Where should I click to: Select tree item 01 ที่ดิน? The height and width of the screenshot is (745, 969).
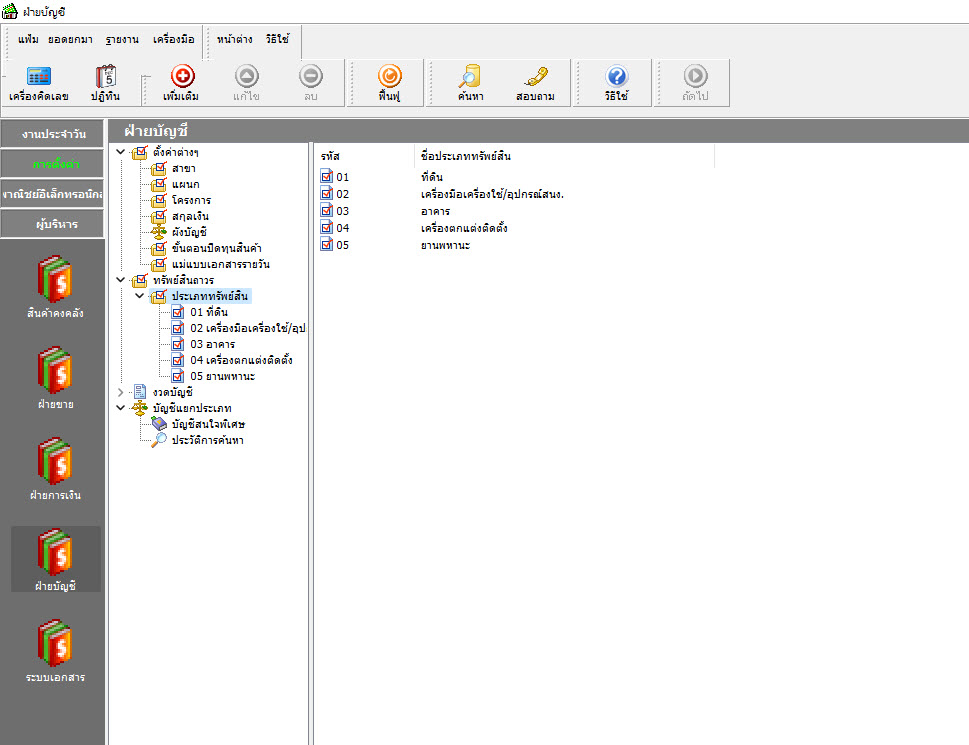click(x=209, y=312)
